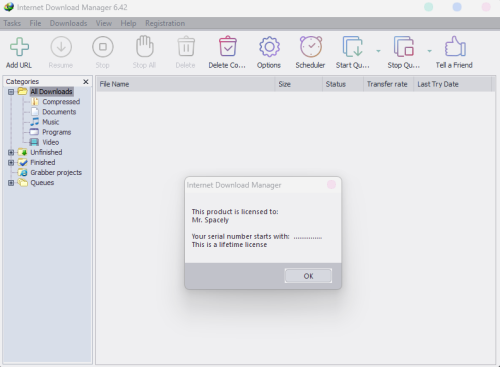Click the Documents category icon
The height and width of the screenshot is (367, 500).
[35, 111]
